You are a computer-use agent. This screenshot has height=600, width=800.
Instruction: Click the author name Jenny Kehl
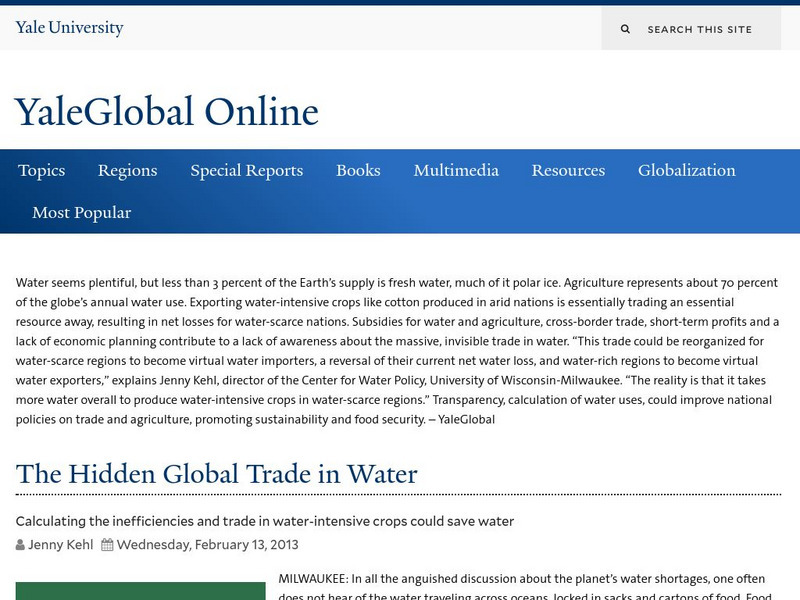(60, 544)
